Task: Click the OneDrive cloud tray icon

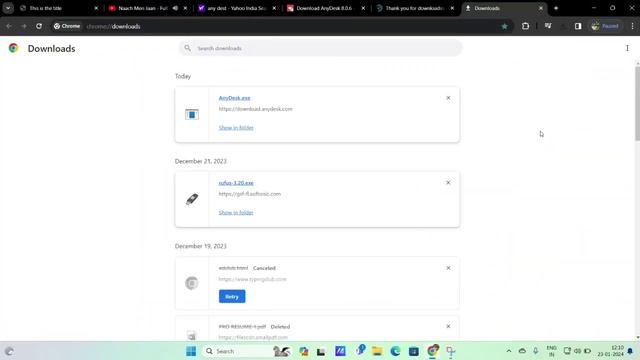Action: coord(522,351)
